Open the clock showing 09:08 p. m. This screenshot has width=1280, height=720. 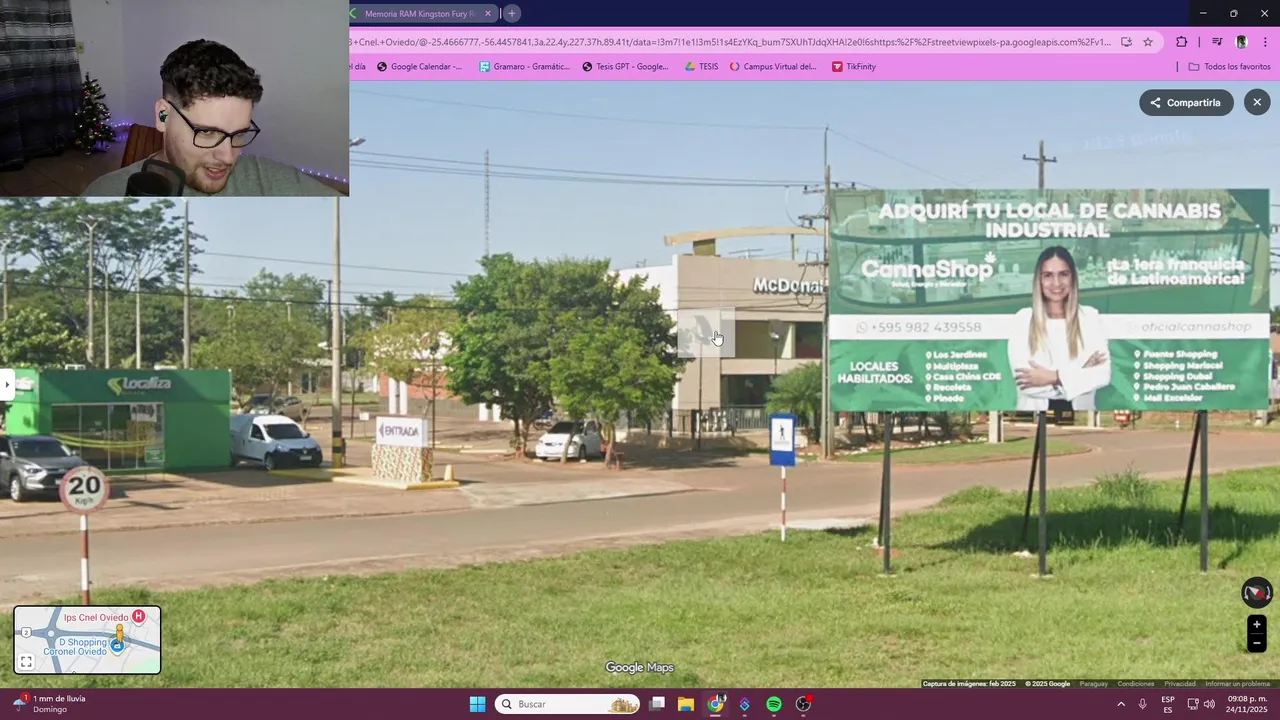click(1247, 704)
